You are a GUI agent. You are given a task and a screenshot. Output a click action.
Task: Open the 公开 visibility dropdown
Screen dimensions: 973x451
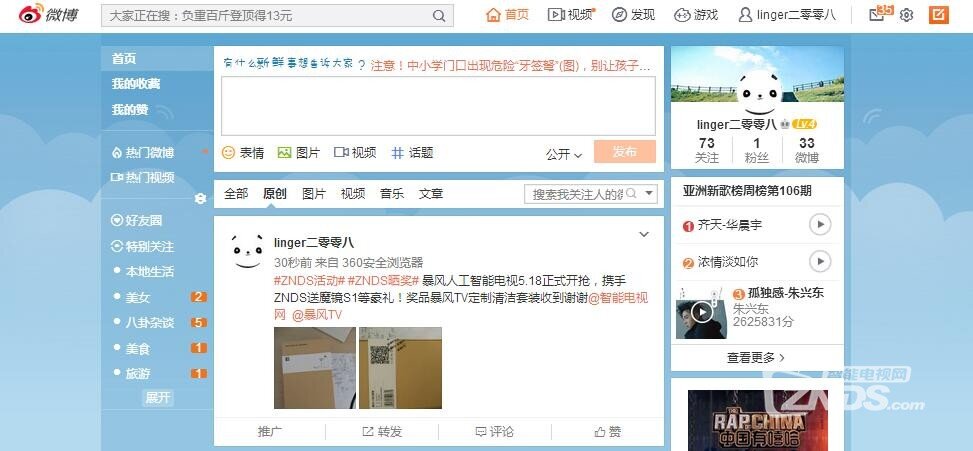click(564, 154)
